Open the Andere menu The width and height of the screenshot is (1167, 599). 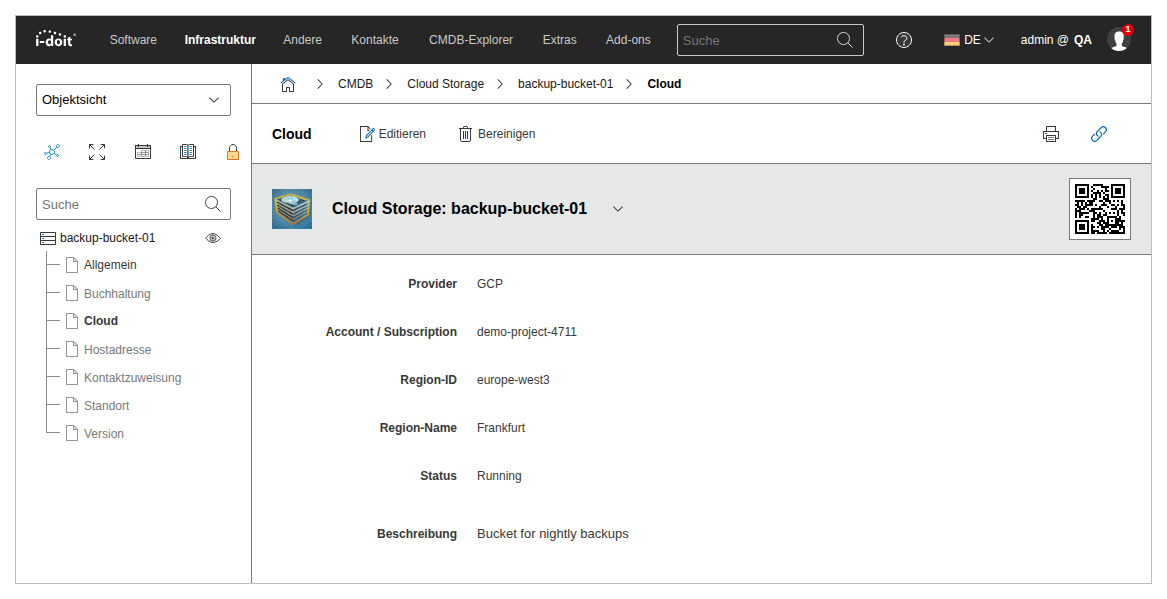(x=302, y=40)
